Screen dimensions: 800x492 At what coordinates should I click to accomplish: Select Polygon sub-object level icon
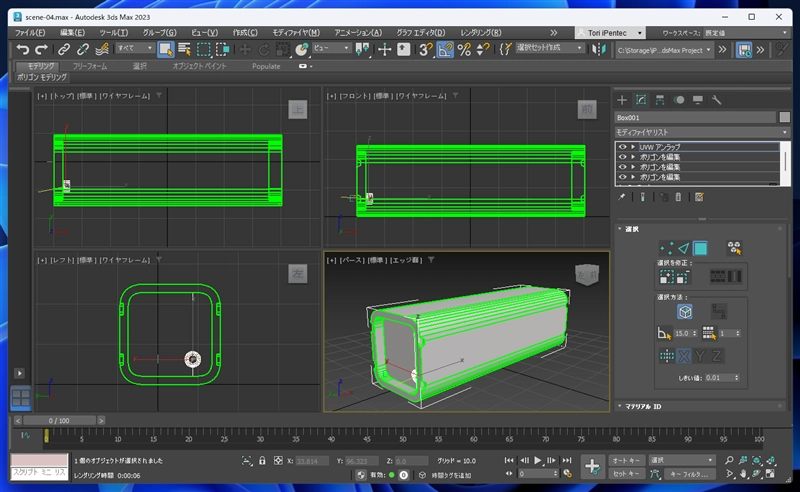pyautogui.click(x=701, y=248)
